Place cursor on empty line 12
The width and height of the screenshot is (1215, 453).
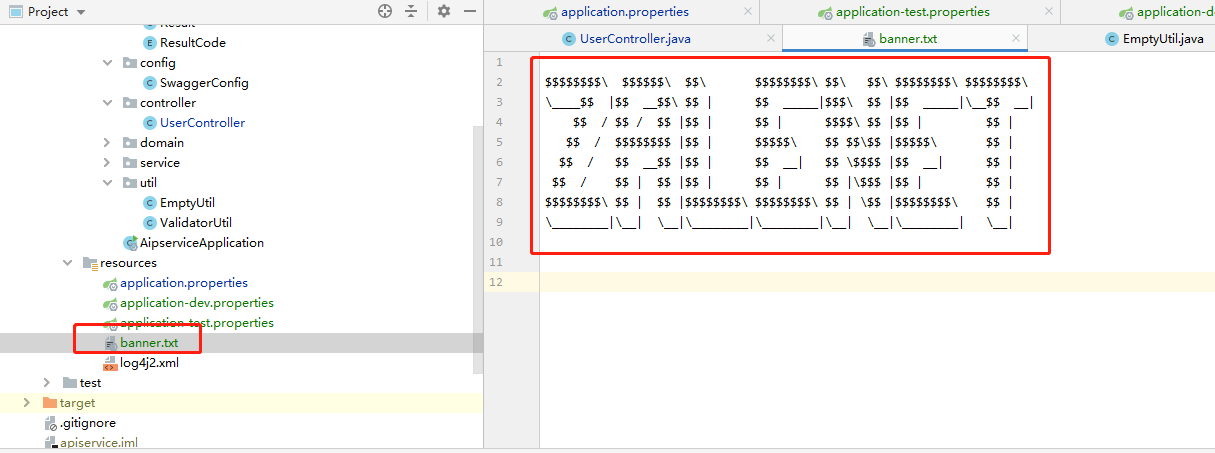click(800, 282)
